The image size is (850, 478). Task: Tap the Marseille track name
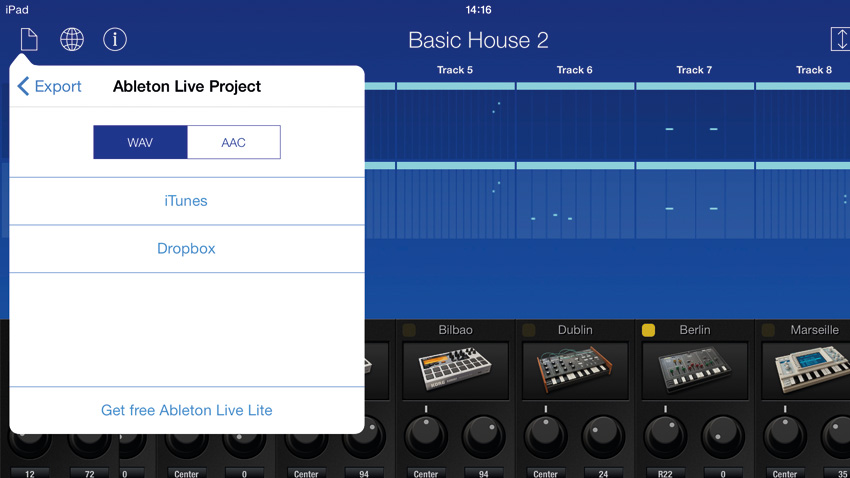click(x=814, y=330)
